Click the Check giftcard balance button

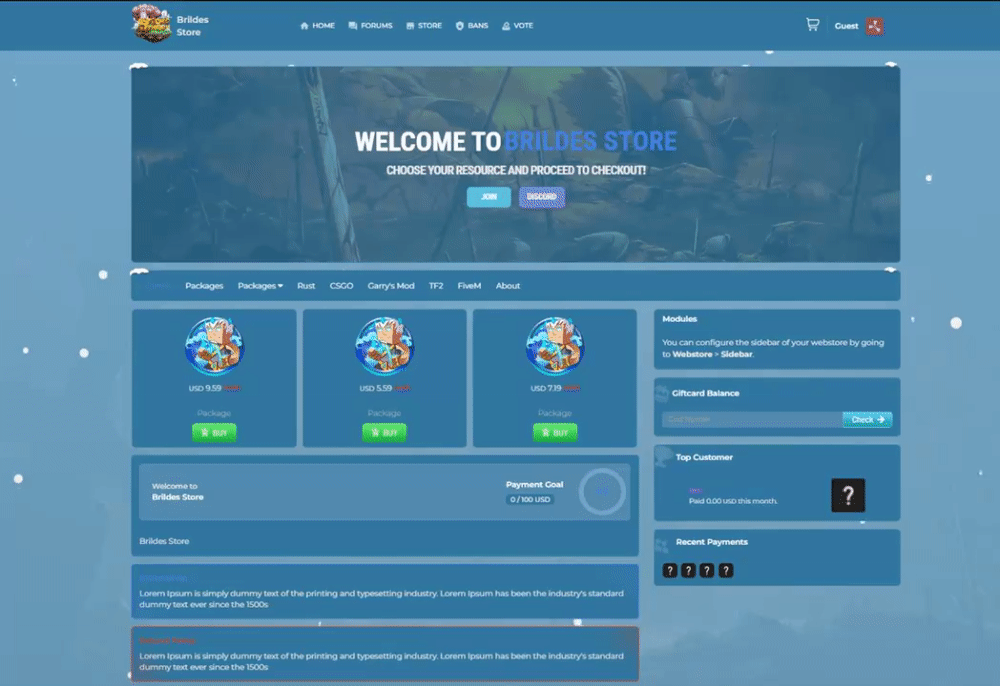pos(867,420)
